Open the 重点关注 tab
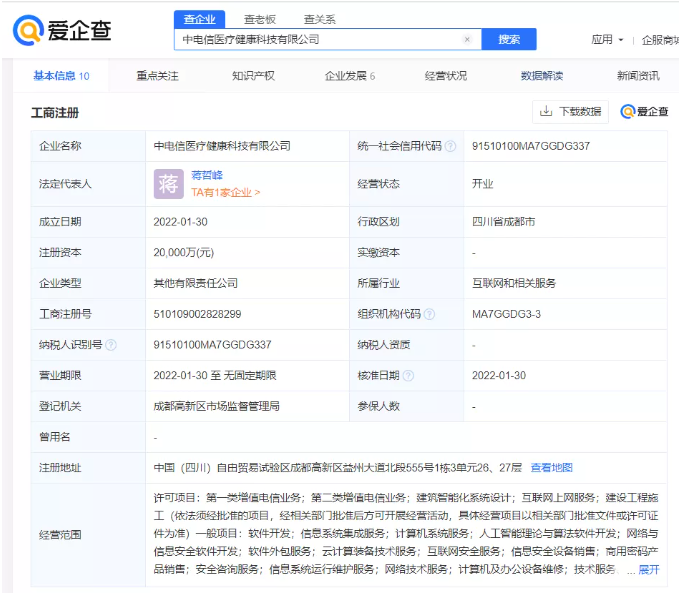Image resolution: width=682 pixels, height=593 pixels. pyautogui.click(x=157, y=76)
